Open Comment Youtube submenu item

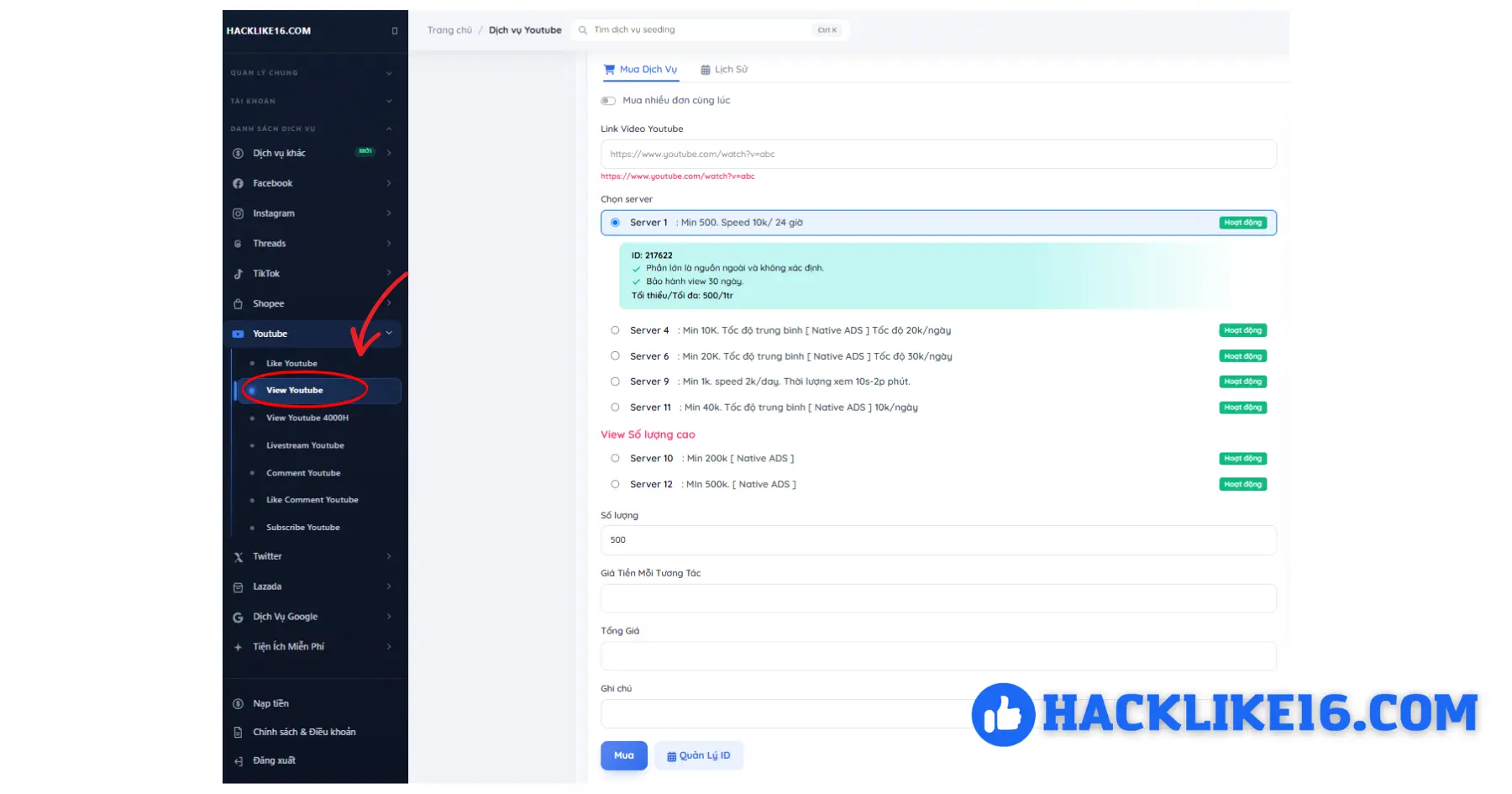(303, 474)
